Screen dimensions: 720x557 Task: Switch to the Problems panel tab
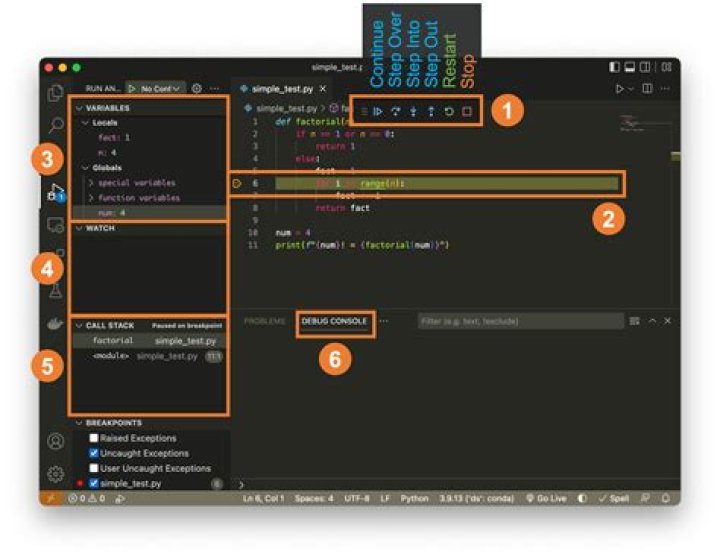[265, 322]
